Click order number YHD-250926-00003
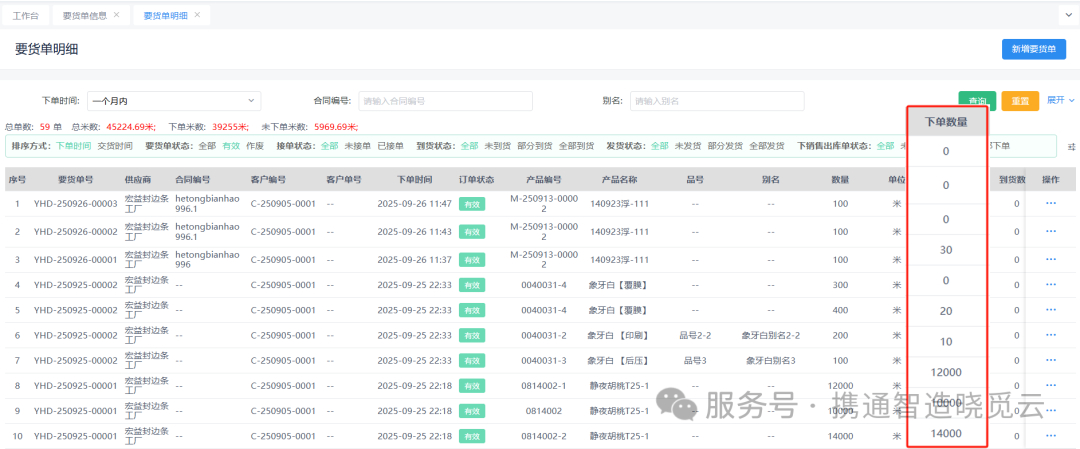The image size is (1080, 449). pyautogui.click(x=76, y=204)
